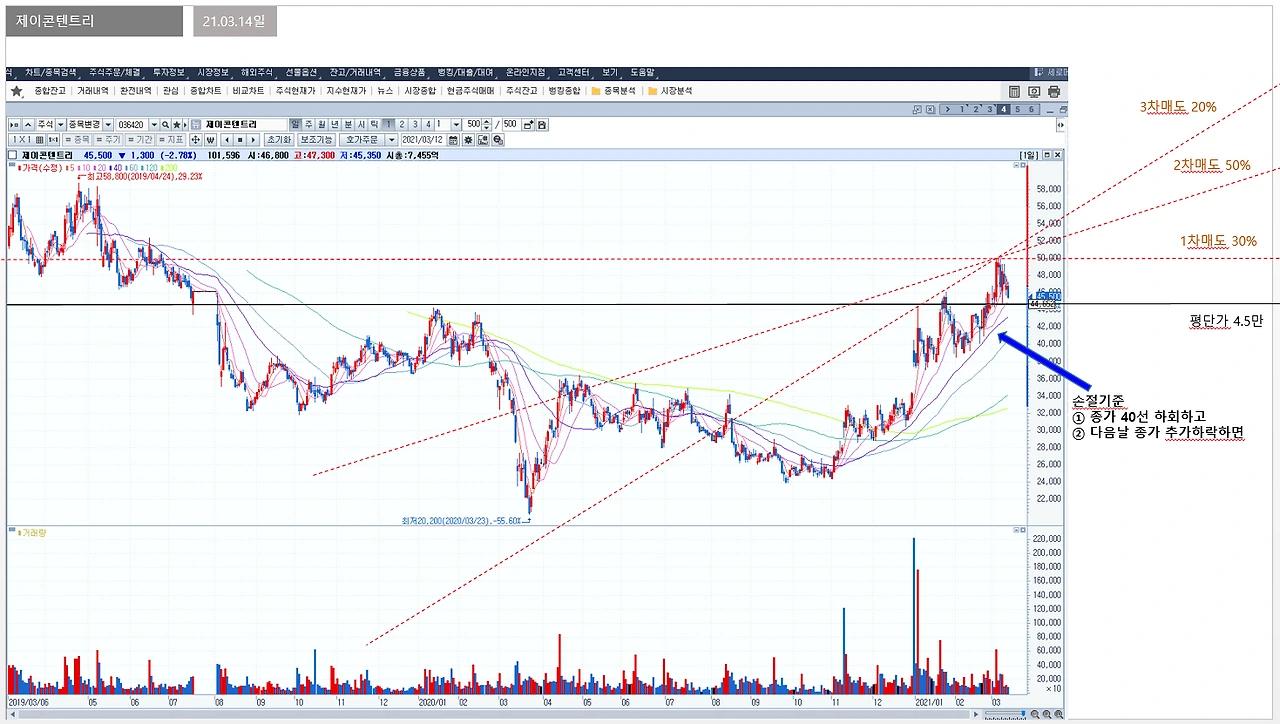Expand side panel with the arrow toggle
This screenshot has height=724, width=1280.
[x=1061, y=125]
